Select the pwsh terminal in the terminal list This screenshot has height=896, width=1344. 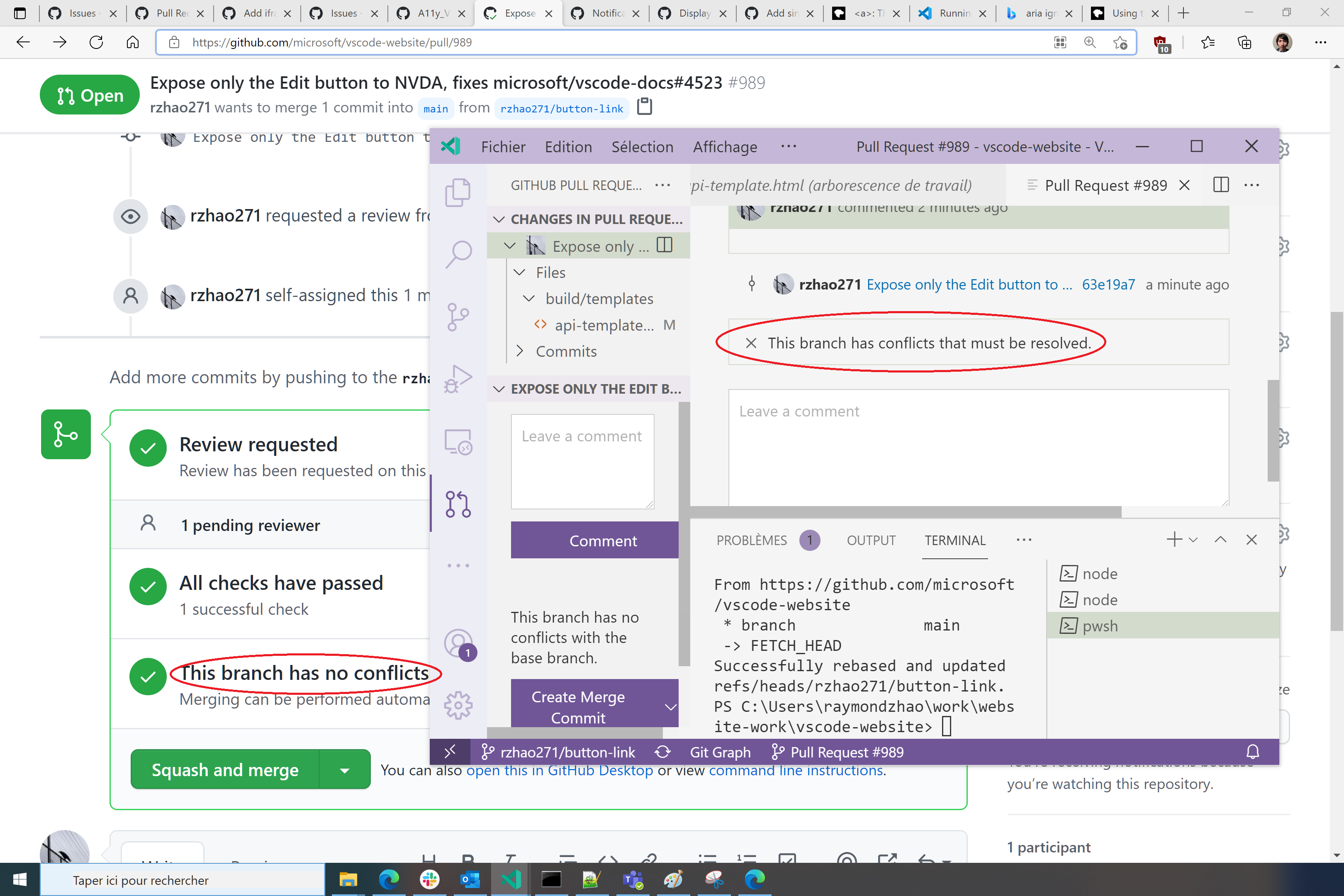tap(1099, 626)
